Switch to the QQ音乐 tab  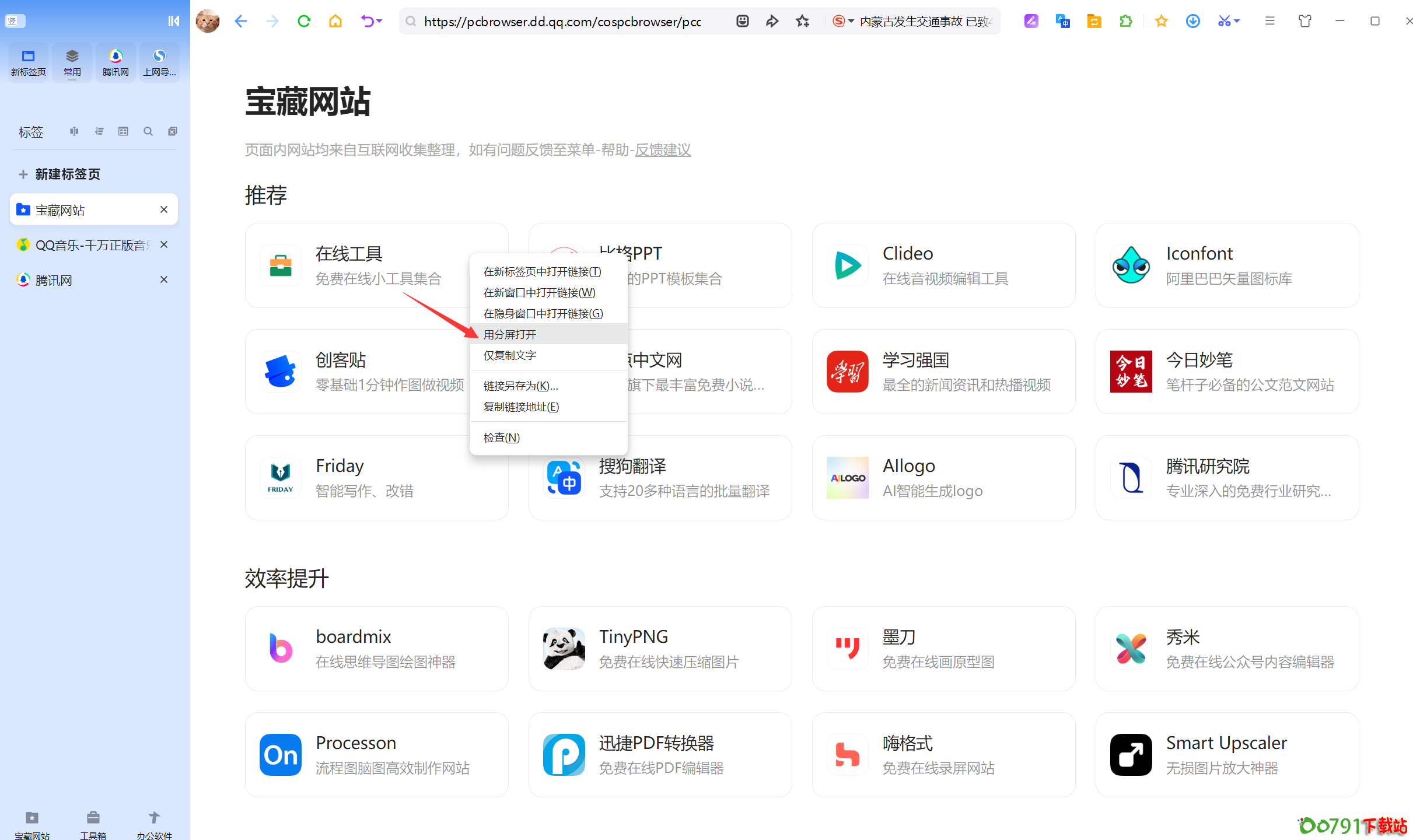[88, 245]
